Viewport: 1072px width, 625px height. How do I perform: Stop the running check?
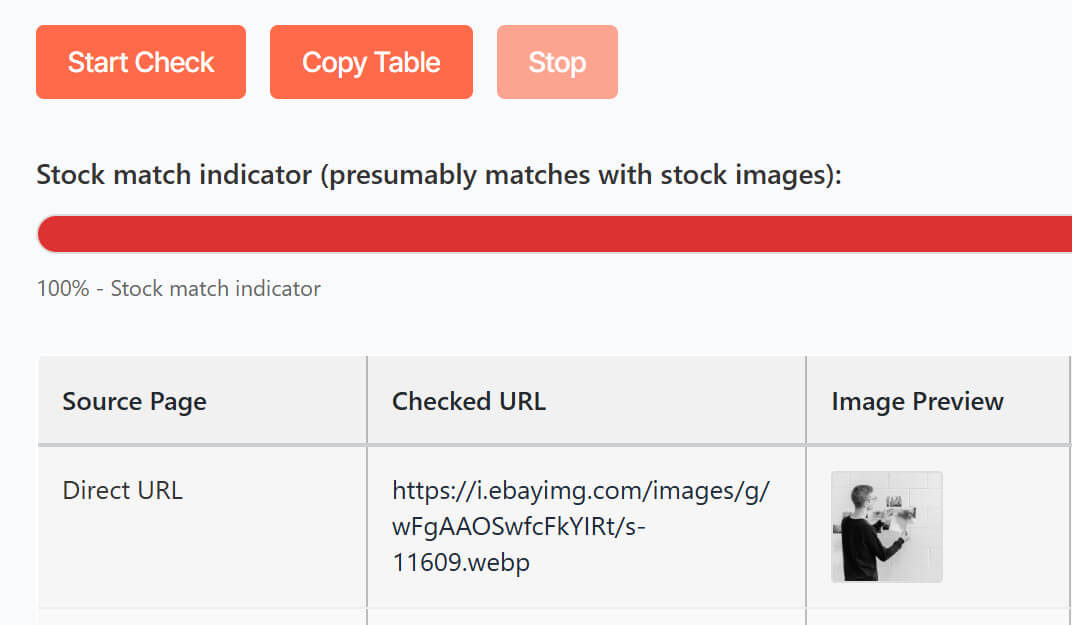pyautogui.click(x=557, y=62)
